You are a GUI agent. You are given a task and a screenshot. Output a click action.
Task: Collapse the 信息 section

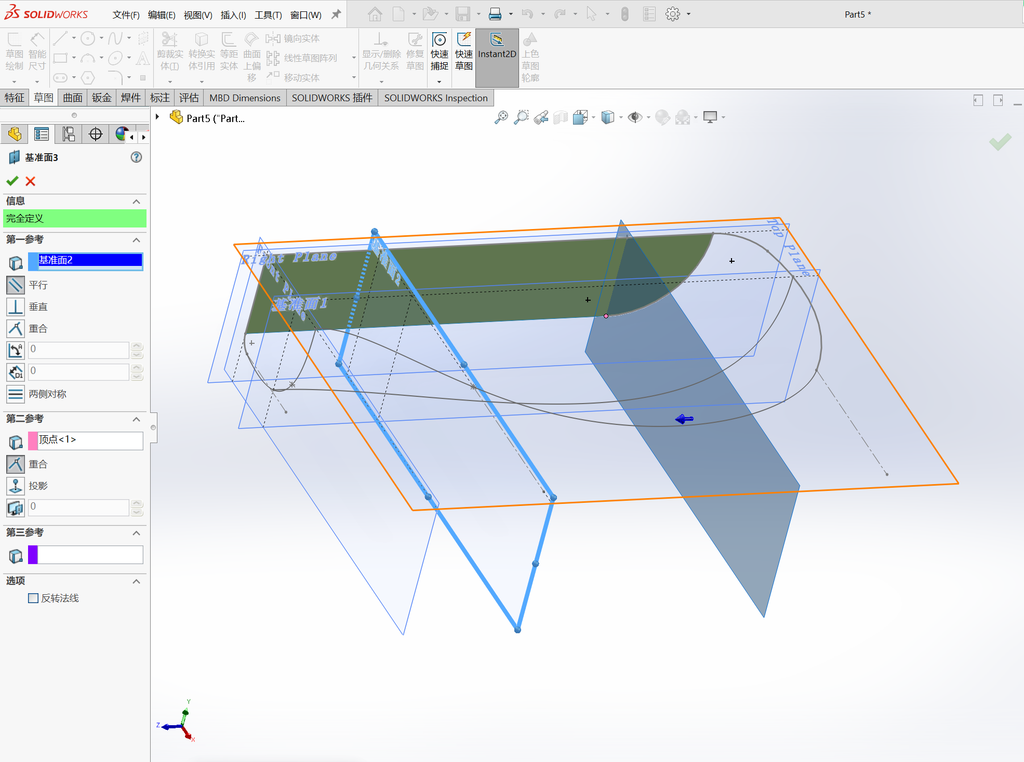point(136,201)
